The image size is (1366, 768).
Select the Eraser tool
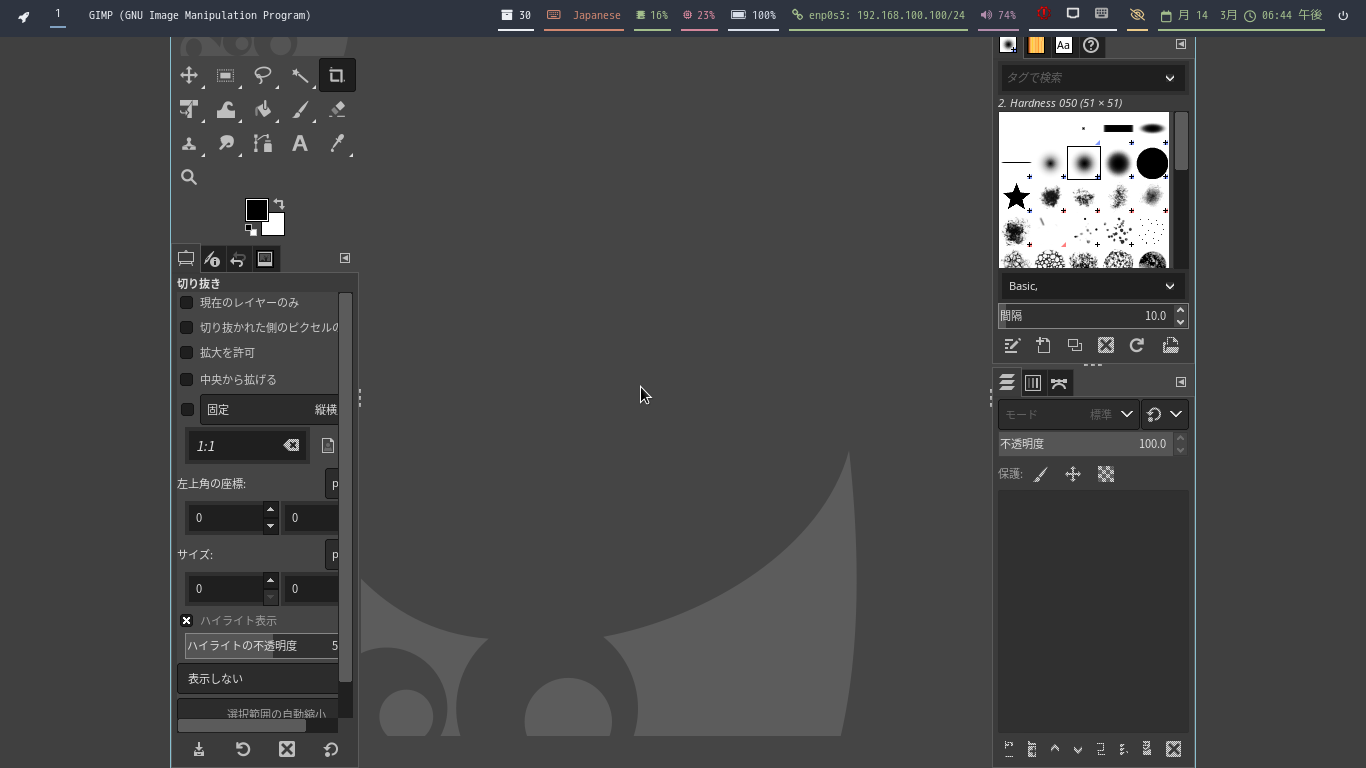(337, 110)
